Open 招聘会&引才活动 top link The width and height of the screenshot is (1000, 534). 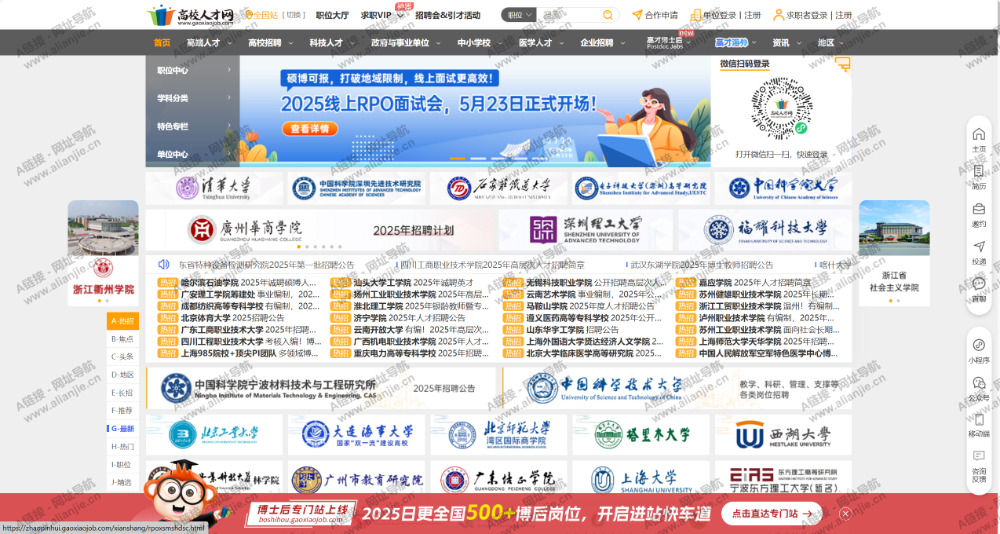pyautogui.click(x=448, y=15)
